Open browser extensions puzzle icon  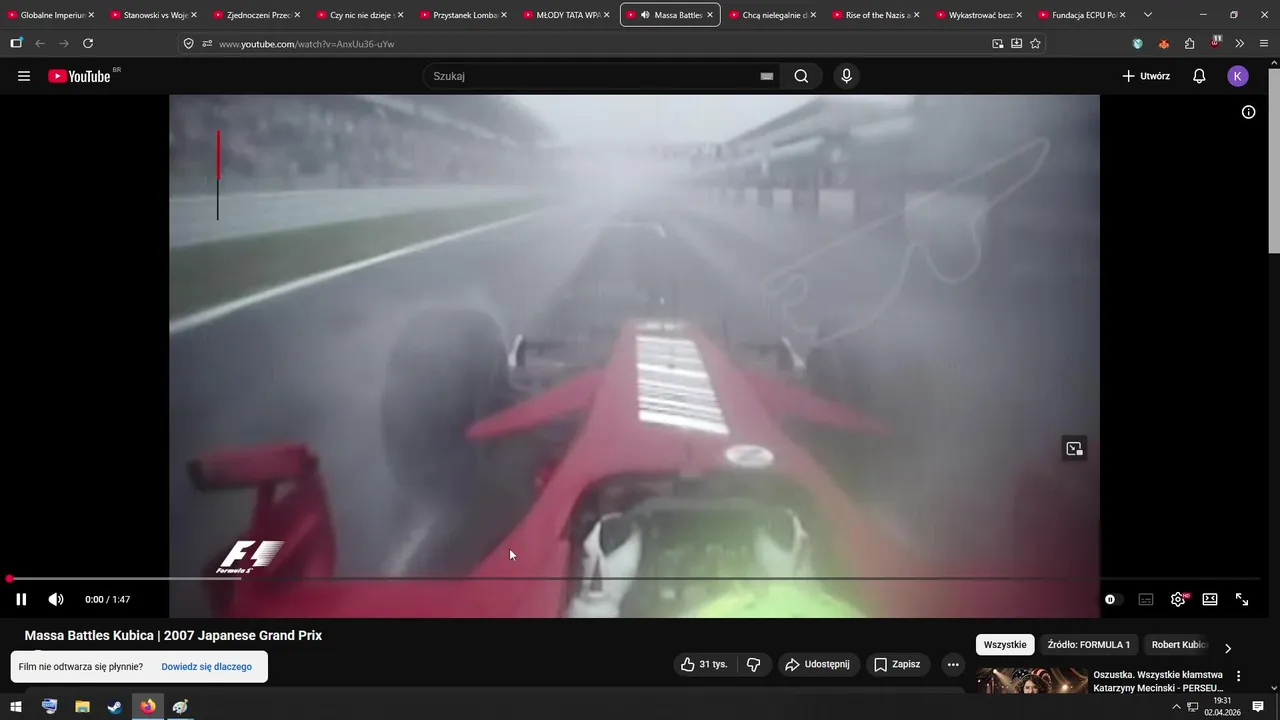coord(1189,43)
